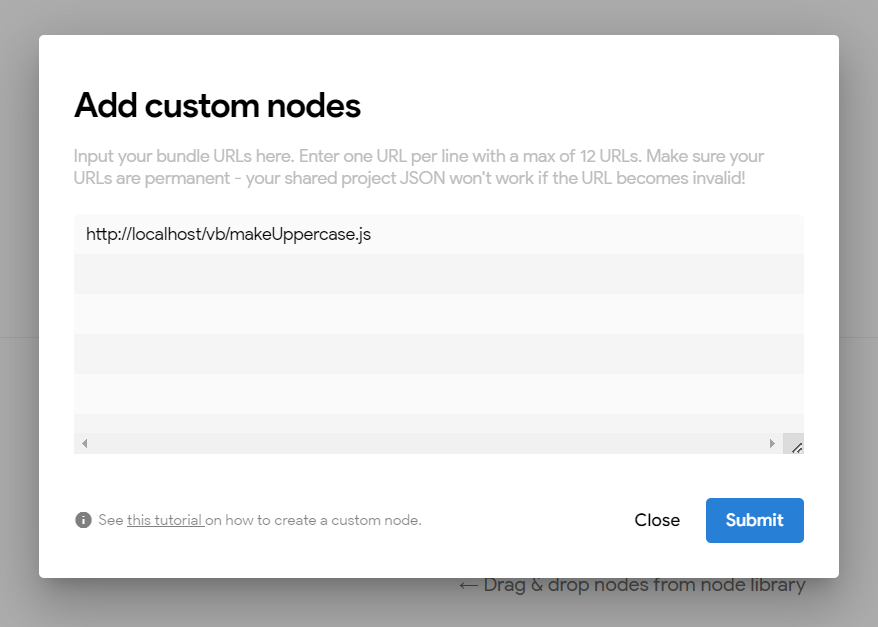
Task: Click the info circle icon beside tutorial note
Action: (83, 520)
